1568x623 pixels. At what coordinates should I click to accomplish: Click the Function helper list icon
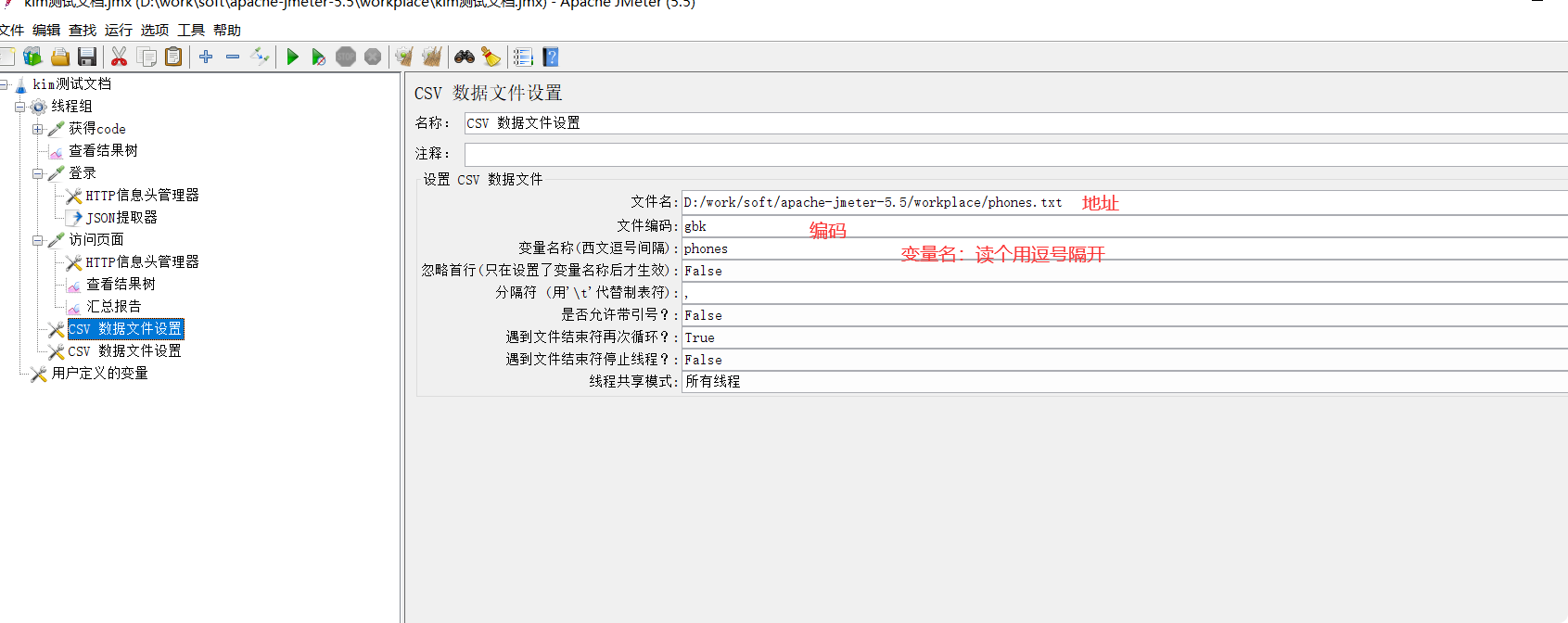(x=523, y=57)
